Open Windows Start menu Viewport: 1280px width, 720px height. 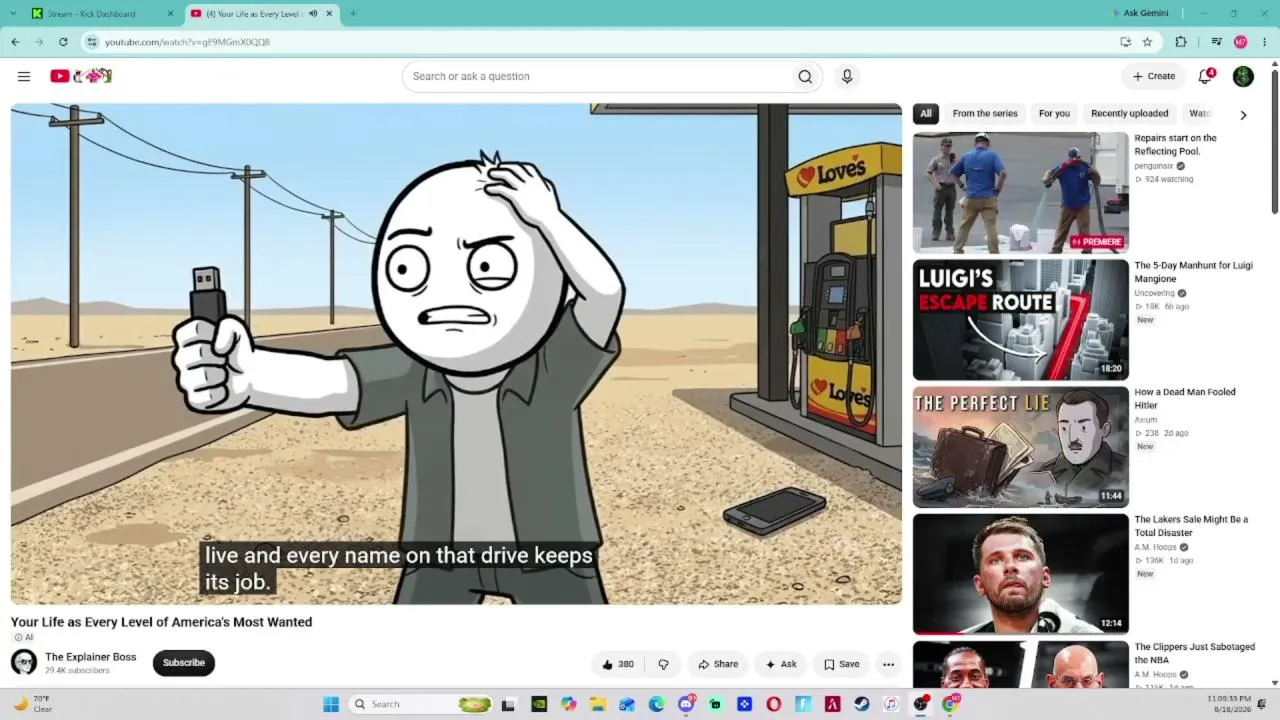(x=331, y=704)
